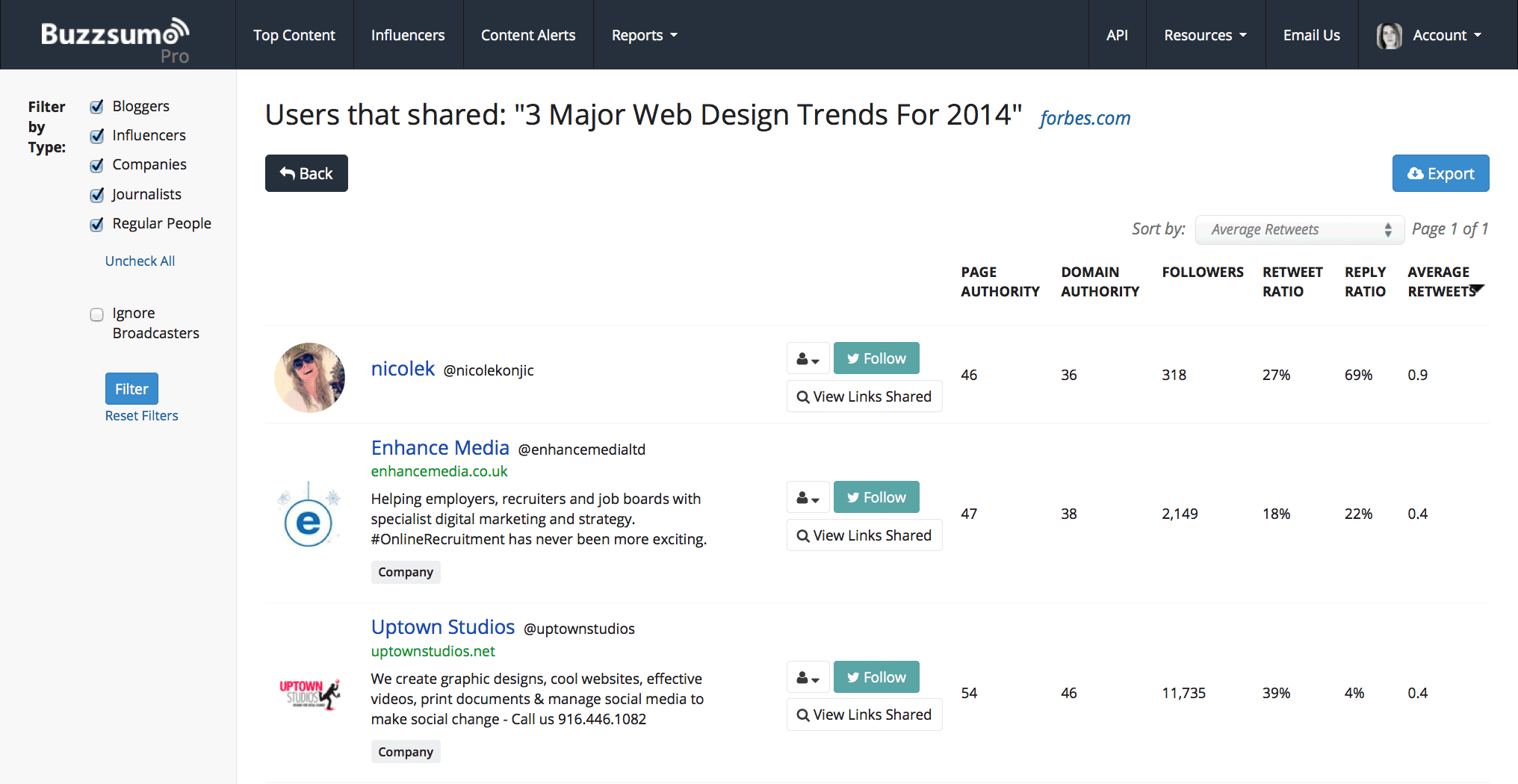The height and width of the screenshot is (784, 1518).
Task: Export the user list
Action: (x=1440, y=173)
